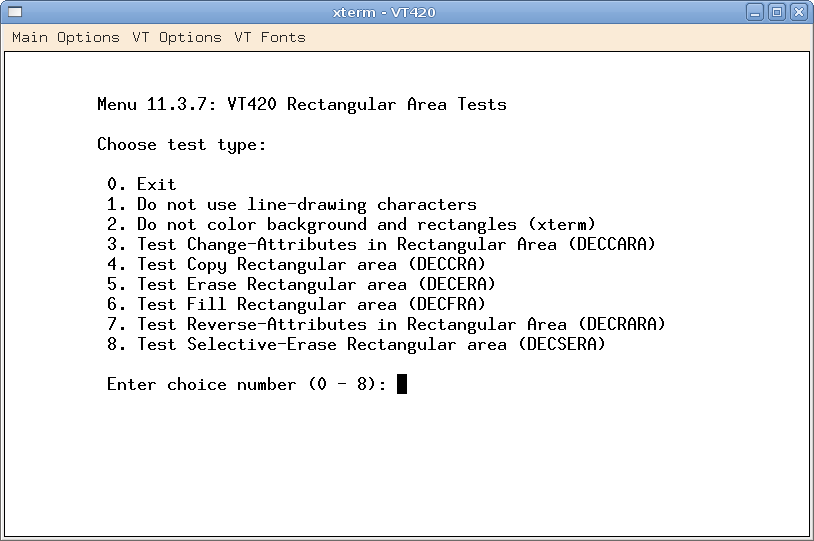Click the Selective-Erase (DECSERA) test line
The image size is (814, 541).
pyautogui.click(x=356, y=344)
